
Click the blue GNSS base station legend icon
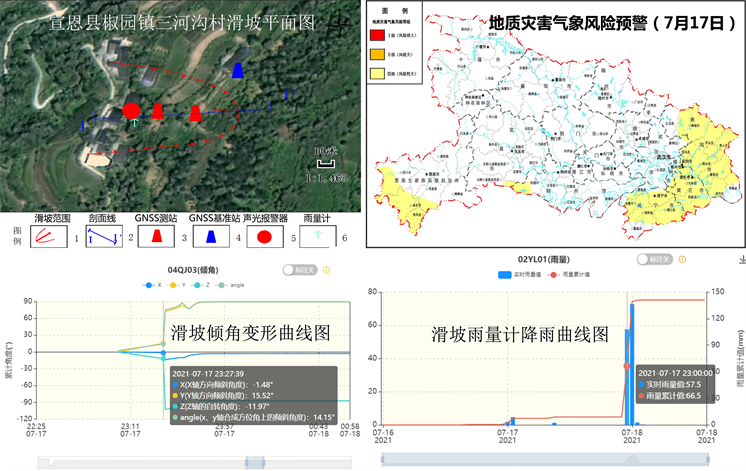[x=213, y=237]
